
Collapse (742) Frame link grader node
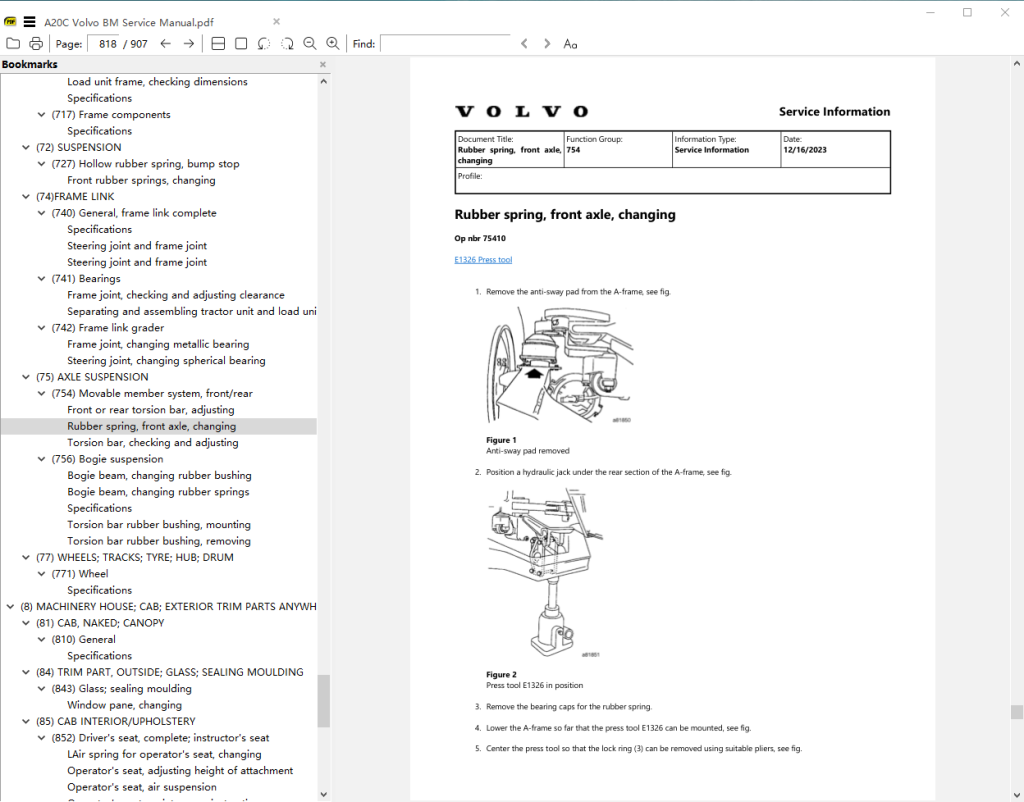tap(41, 328)
